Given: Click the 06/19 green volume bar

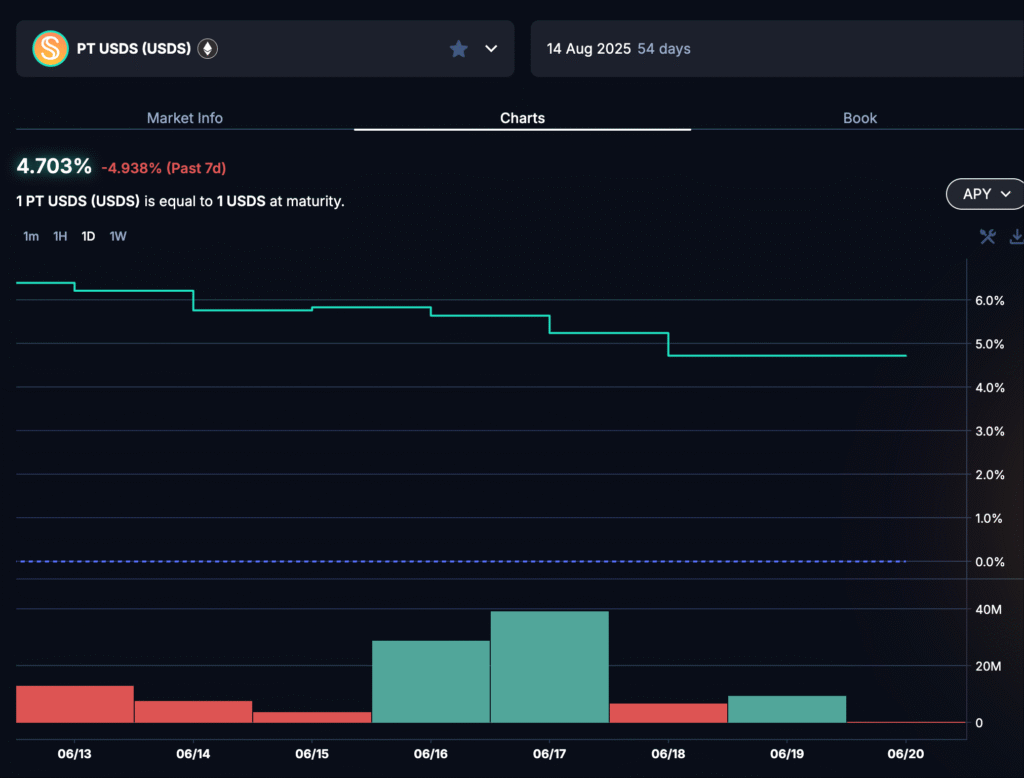Looking at the screenshot, I should pyautogui.click(x=787, y=709).
